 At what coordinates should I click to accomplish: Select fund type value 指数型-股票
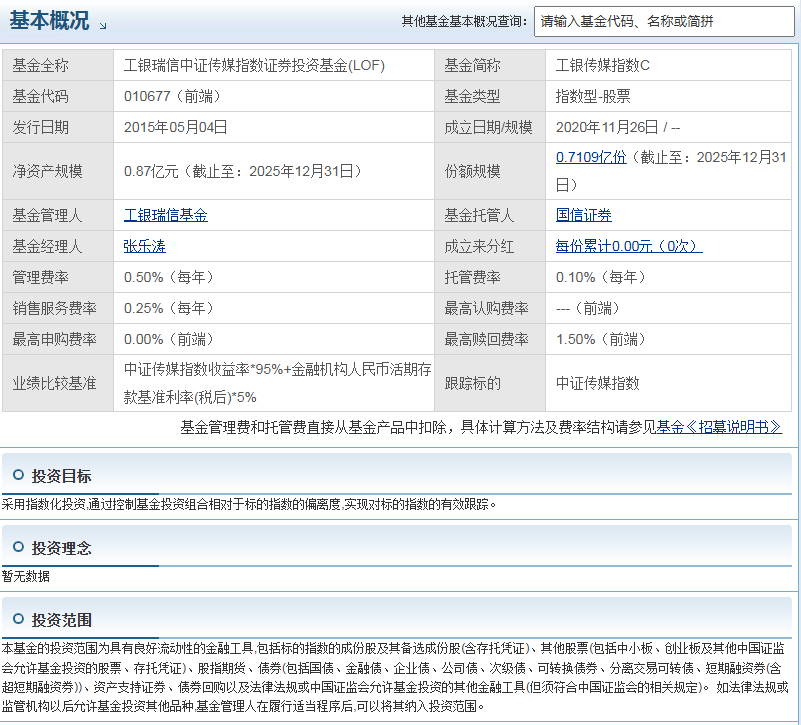593,96
